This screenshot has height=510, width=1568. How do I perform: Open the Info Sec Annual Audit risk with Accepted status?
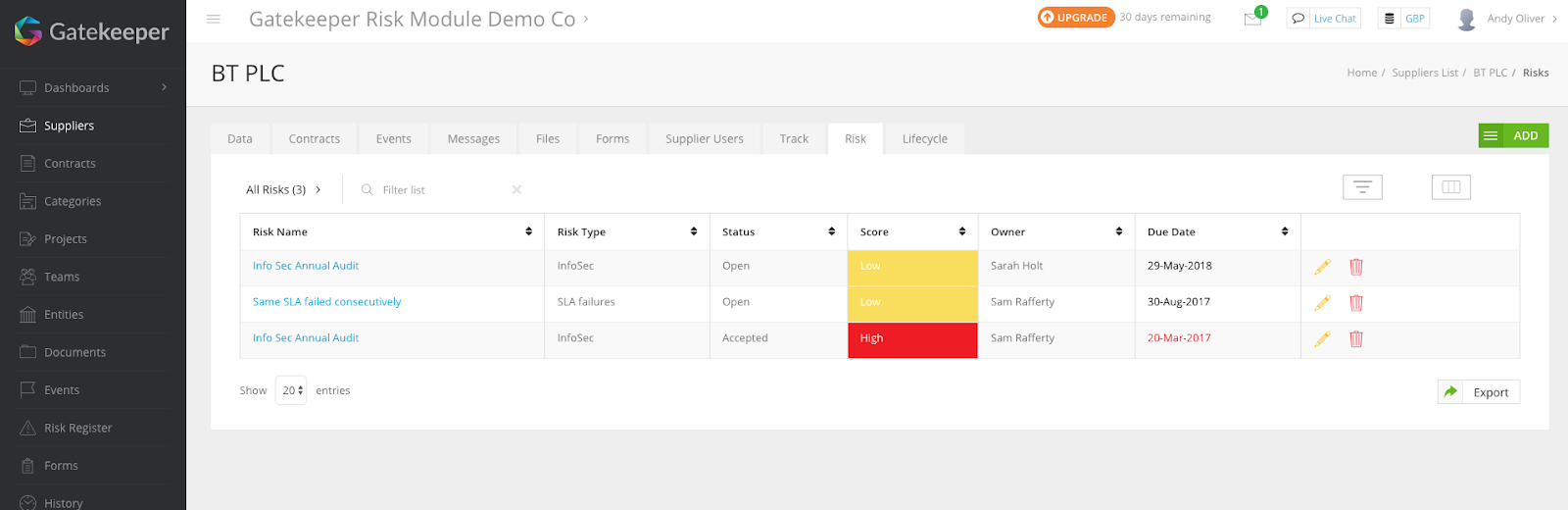tap(306, 338)
